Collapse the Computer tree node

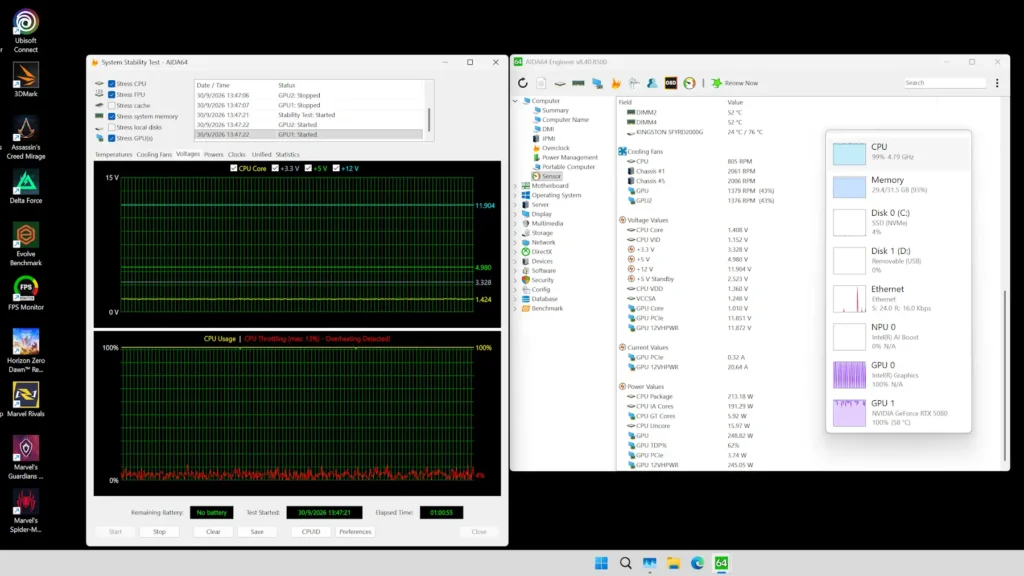coord(515,101)
